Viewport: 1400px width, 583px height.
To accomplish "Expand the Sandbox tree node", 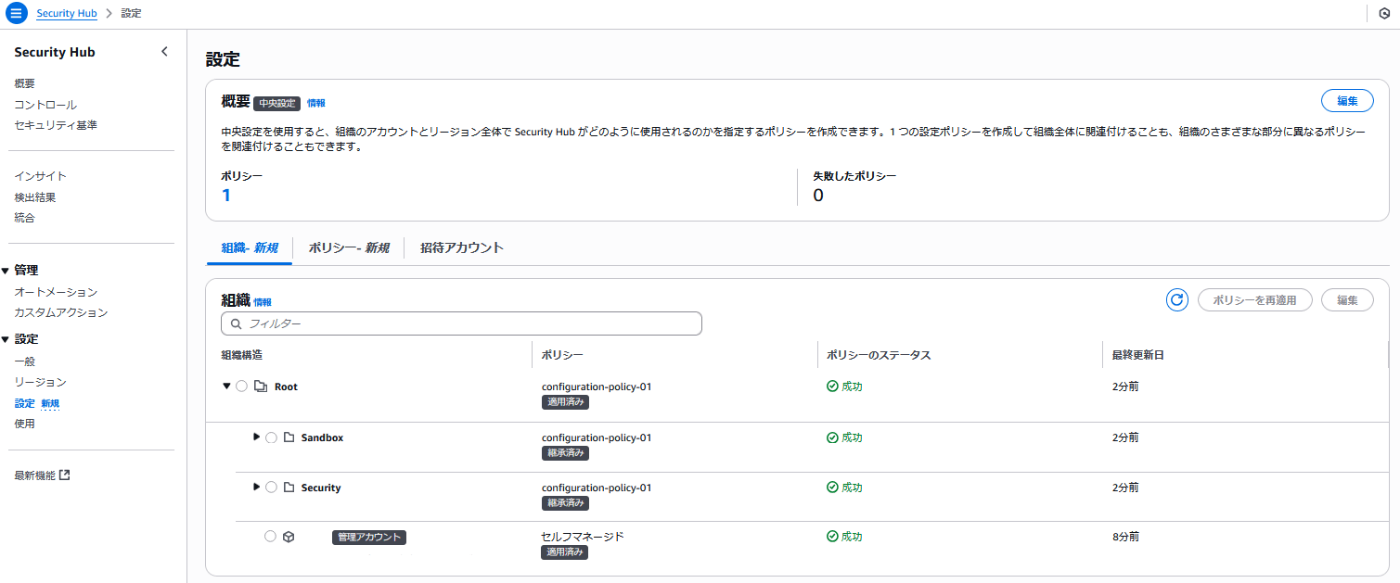I will (257, 437).
